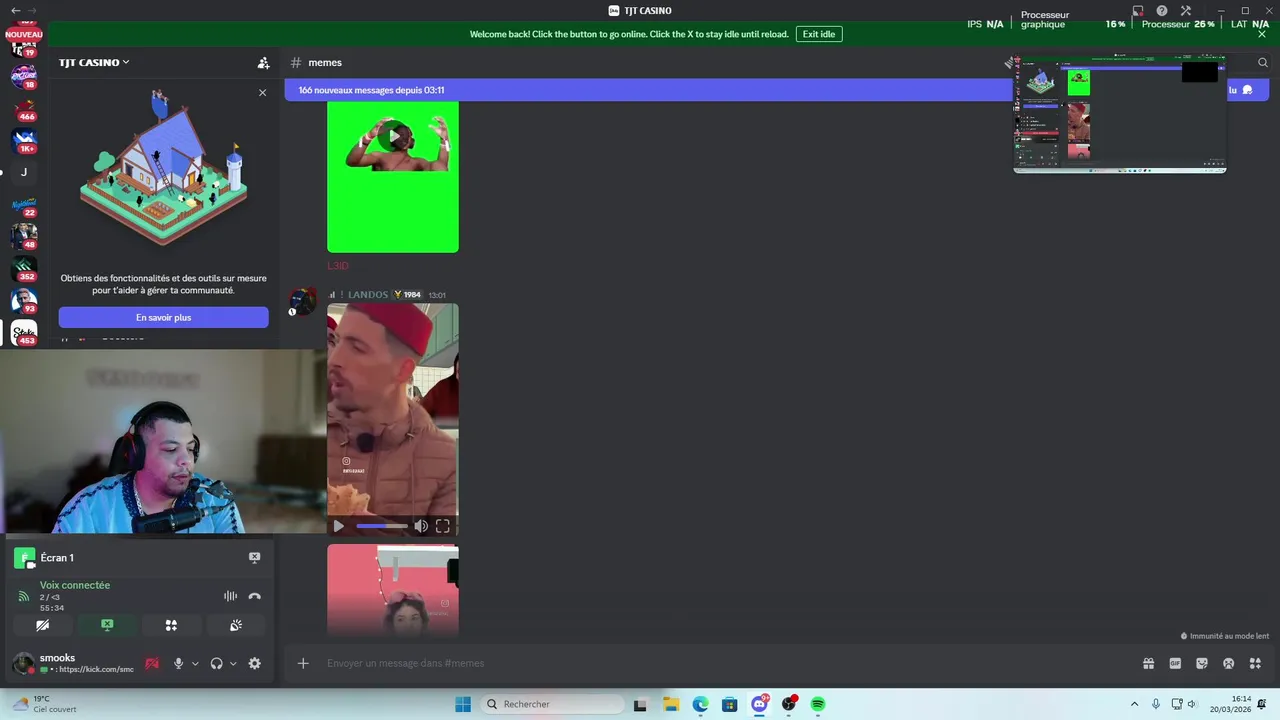Play the LANDOS video
This screenshot has width=1280, height=720.
pyautogui.click(x=338, y=526)
